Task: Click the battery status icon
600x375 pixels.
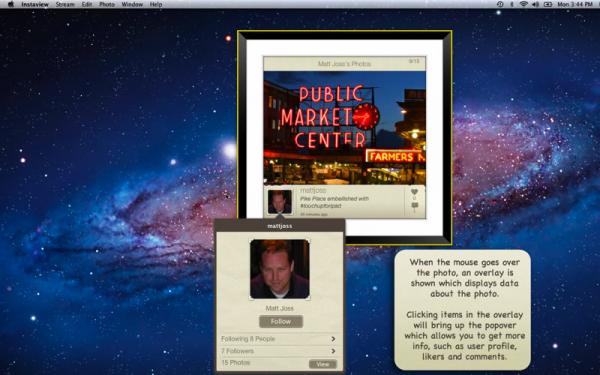Action: [x=548, y=4]
